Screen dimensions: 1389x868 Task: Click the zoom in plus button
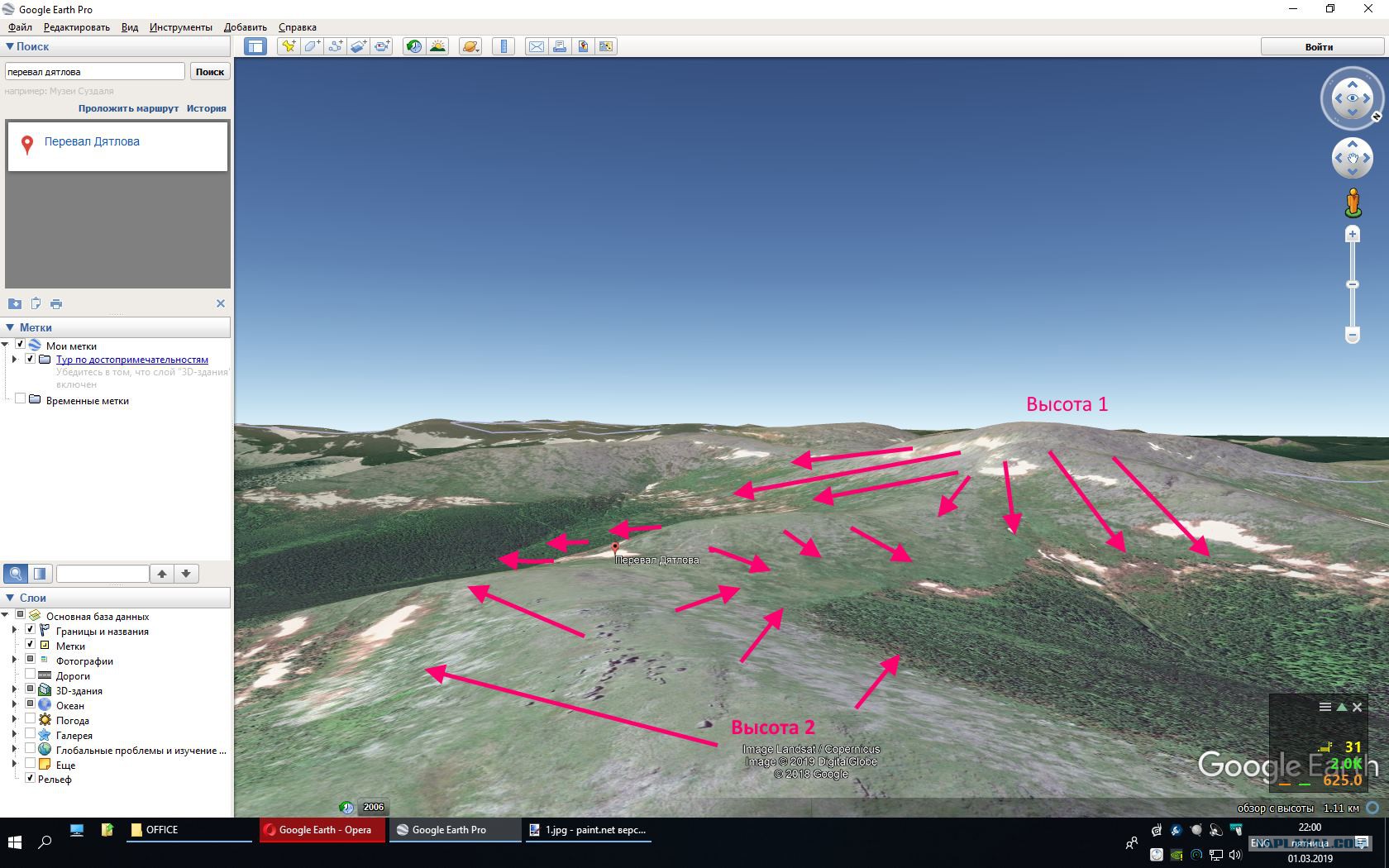pyautogui.click(x=1353, y=234)
